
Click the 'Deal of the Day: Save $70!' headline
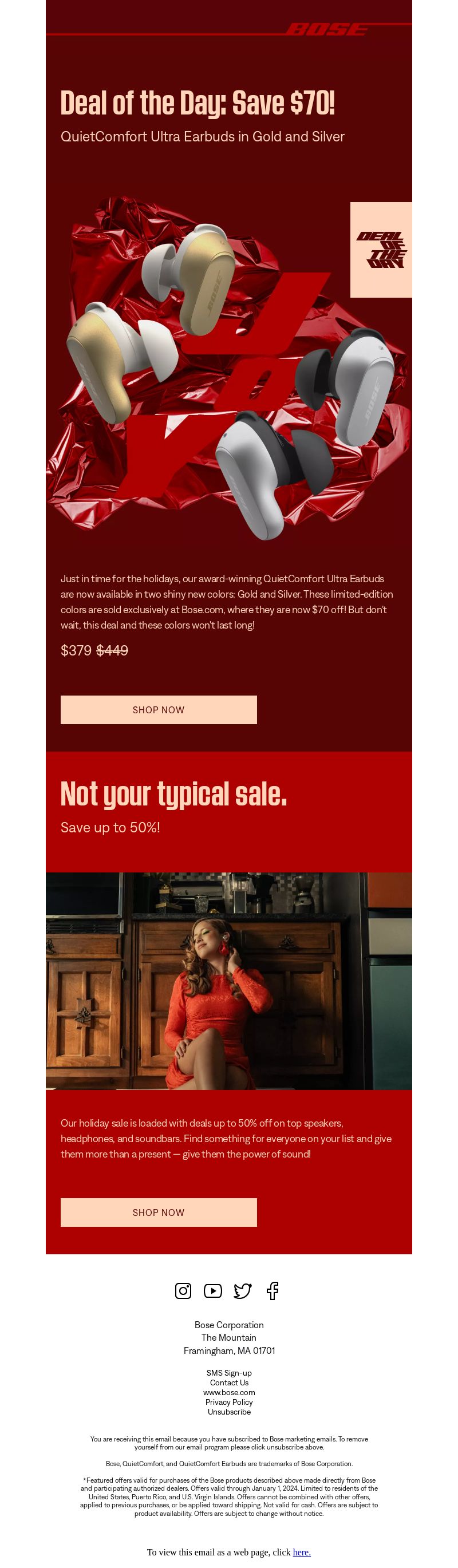click(198, 102)
